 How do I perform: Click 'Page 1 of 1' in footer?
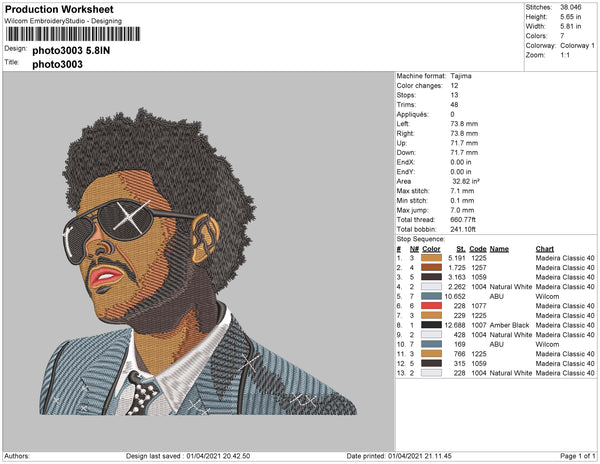(x=577, y=456)
